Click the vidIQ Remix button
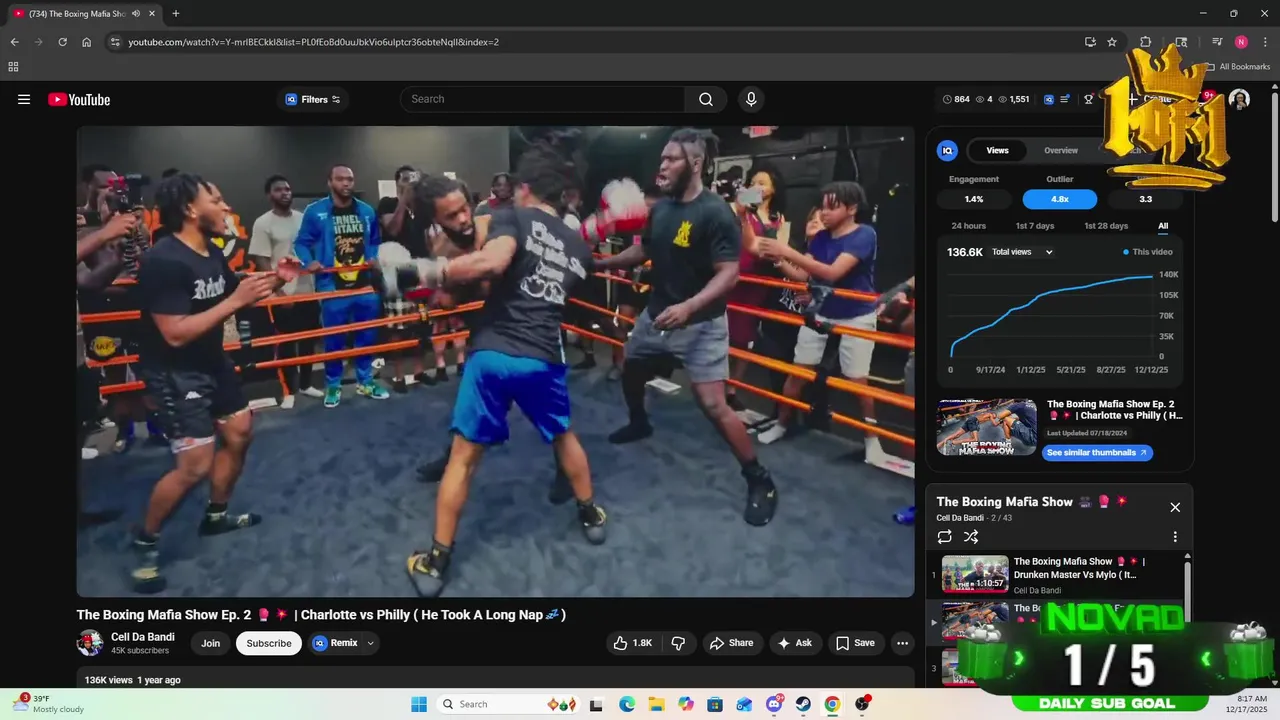 [x=336, y=643]
